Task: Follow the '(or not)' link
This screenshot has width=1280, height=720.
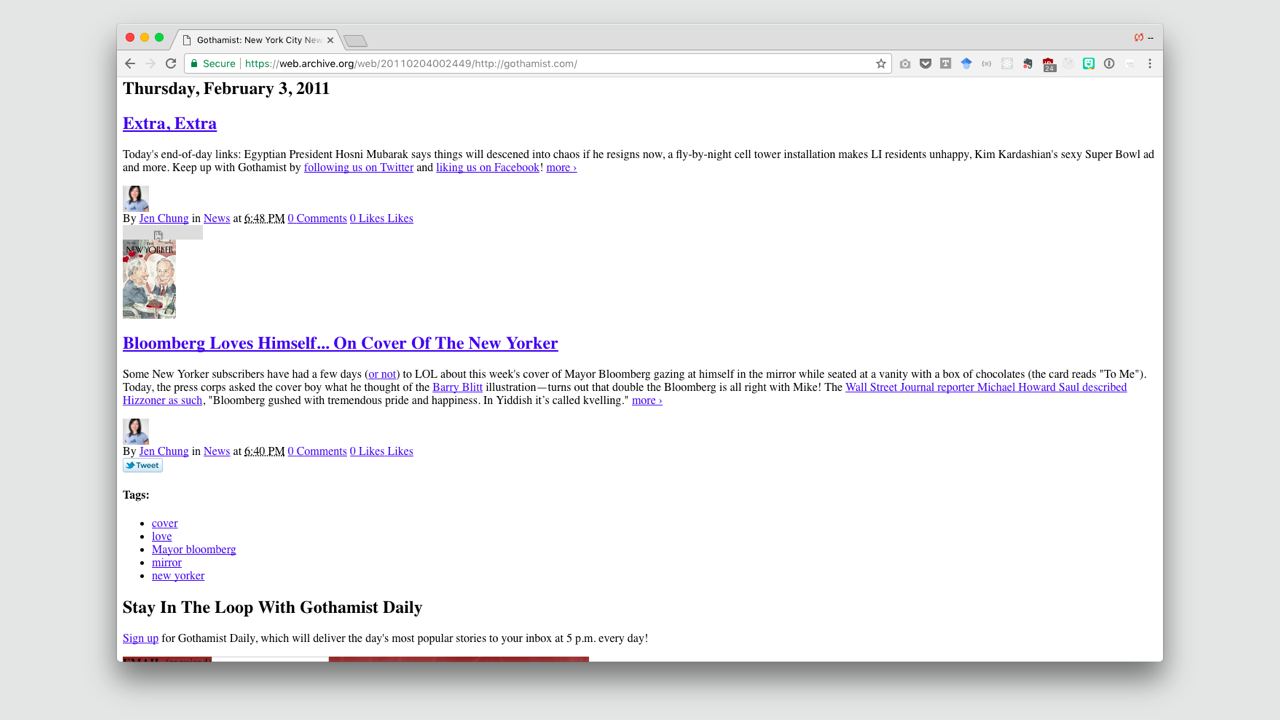Action: click(383, 374)
